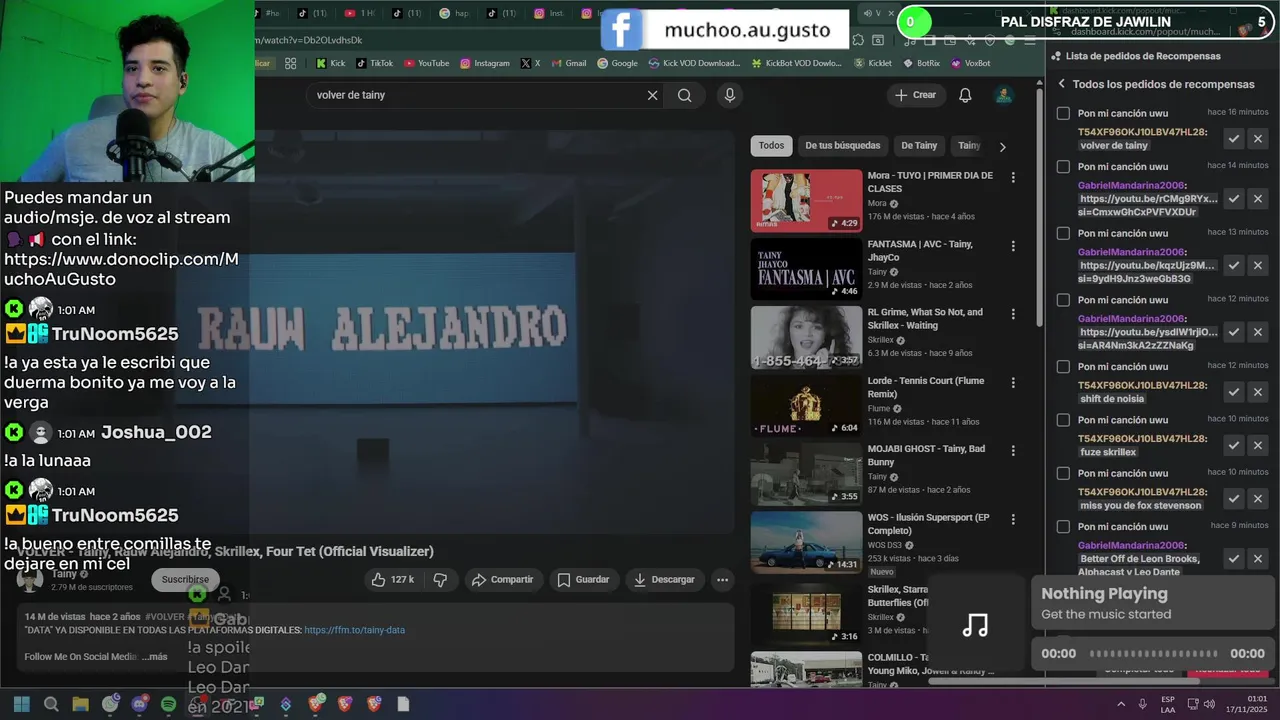Click the Suscribirse button
Screen dimensions: 1280x720
coord(185,579)
